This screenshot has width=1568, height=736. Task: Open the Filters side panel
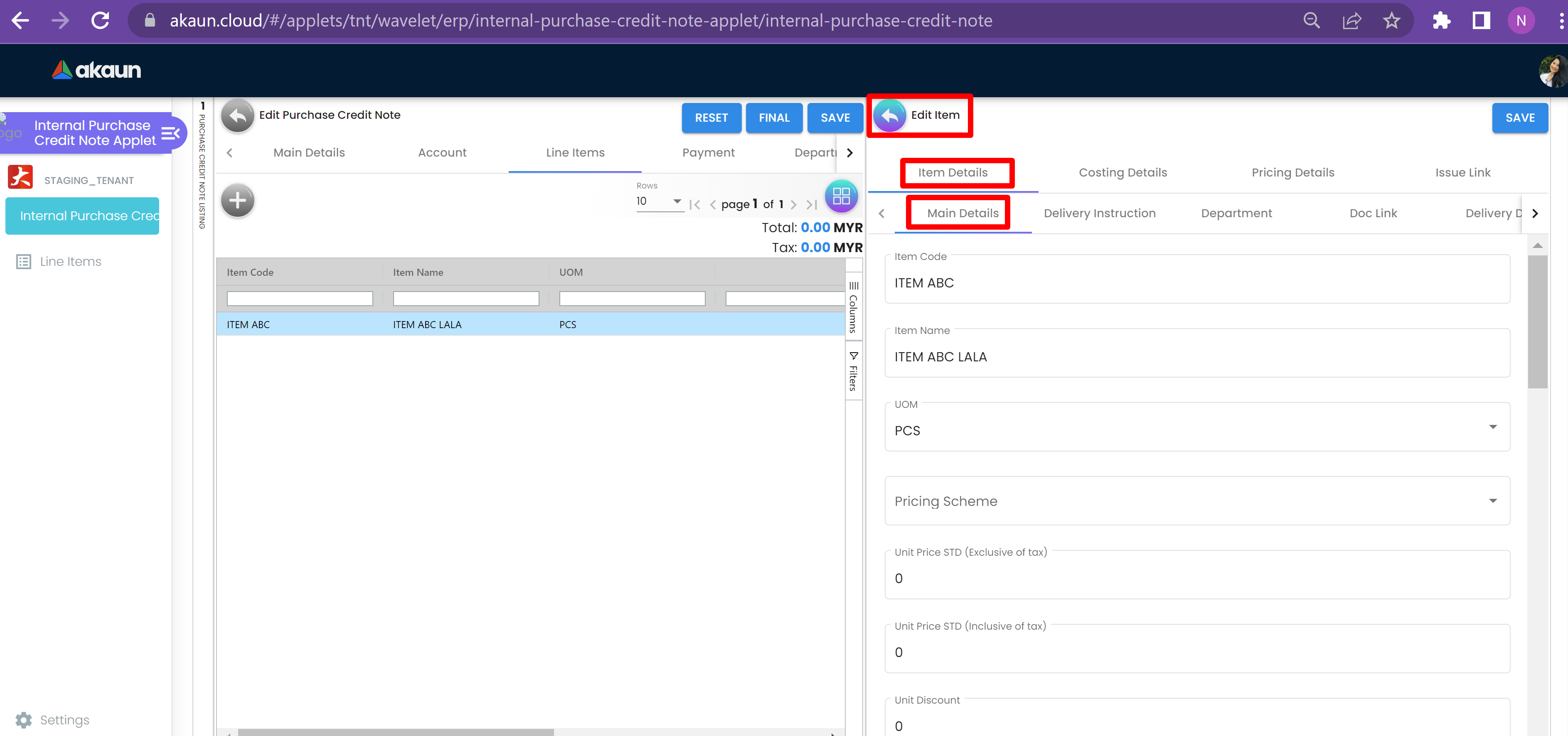click(x=853, y=371)
